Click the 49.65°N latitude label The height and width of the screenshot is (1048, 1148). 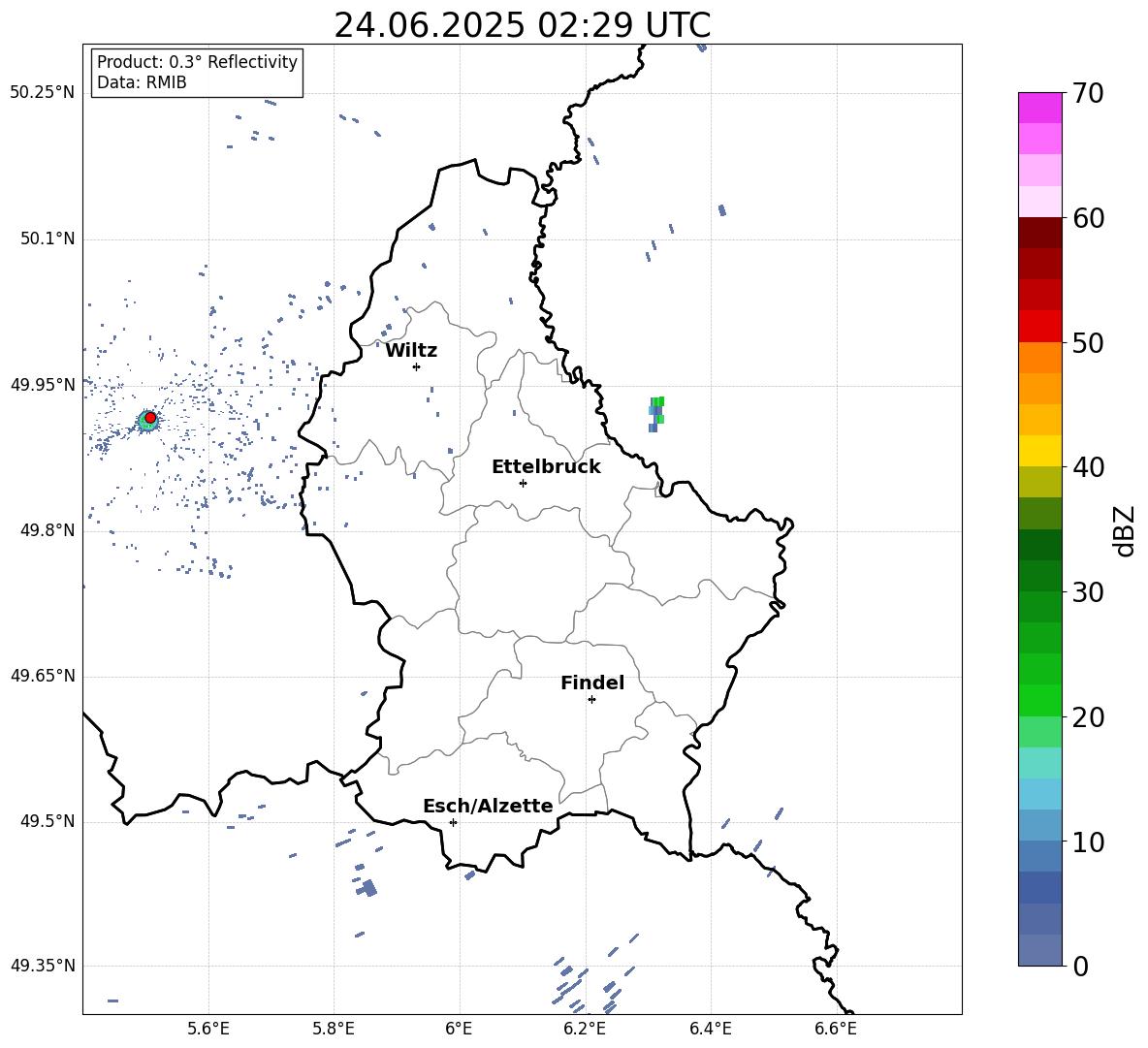pos(43,676)
